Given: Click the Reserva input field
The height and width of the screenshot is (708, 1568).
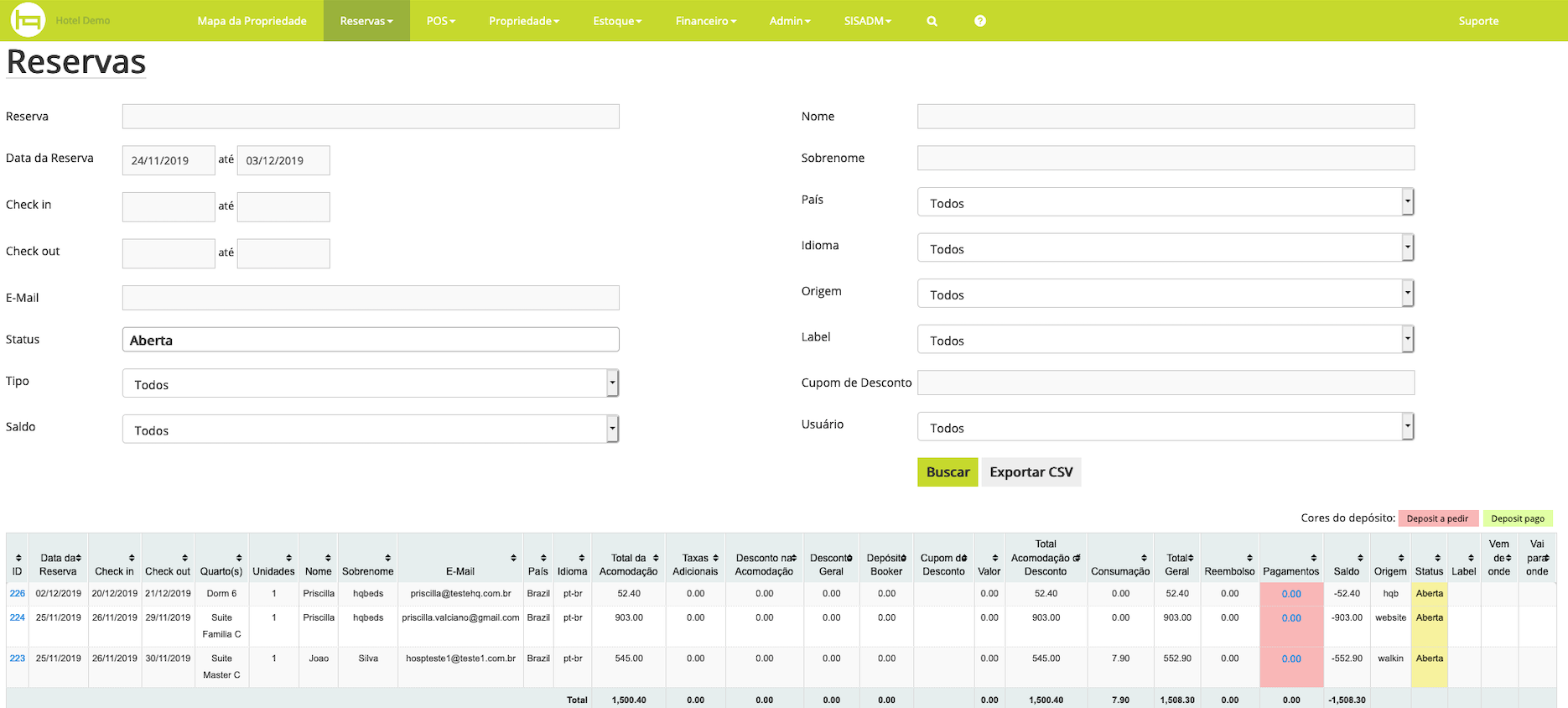Looking at the screenshot, I should click(371, 117).
